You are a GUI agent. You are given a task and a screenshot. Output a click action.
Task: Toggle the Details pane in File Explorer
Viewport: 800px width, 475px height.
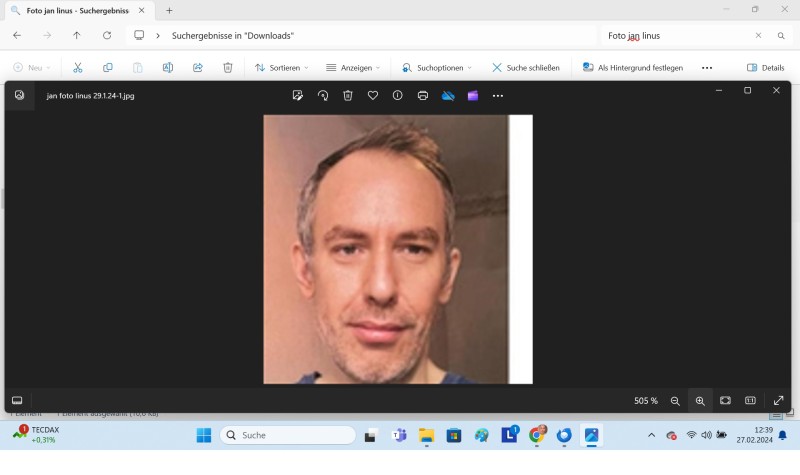[765, 67]
